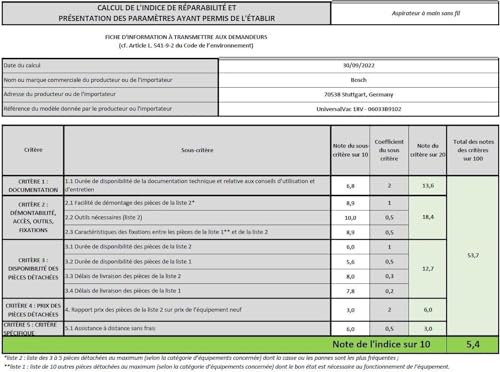This screenshot has width=500, height=372.
Task: Click the date cell 30/09/2022
Action: click(x=359, y=66)
